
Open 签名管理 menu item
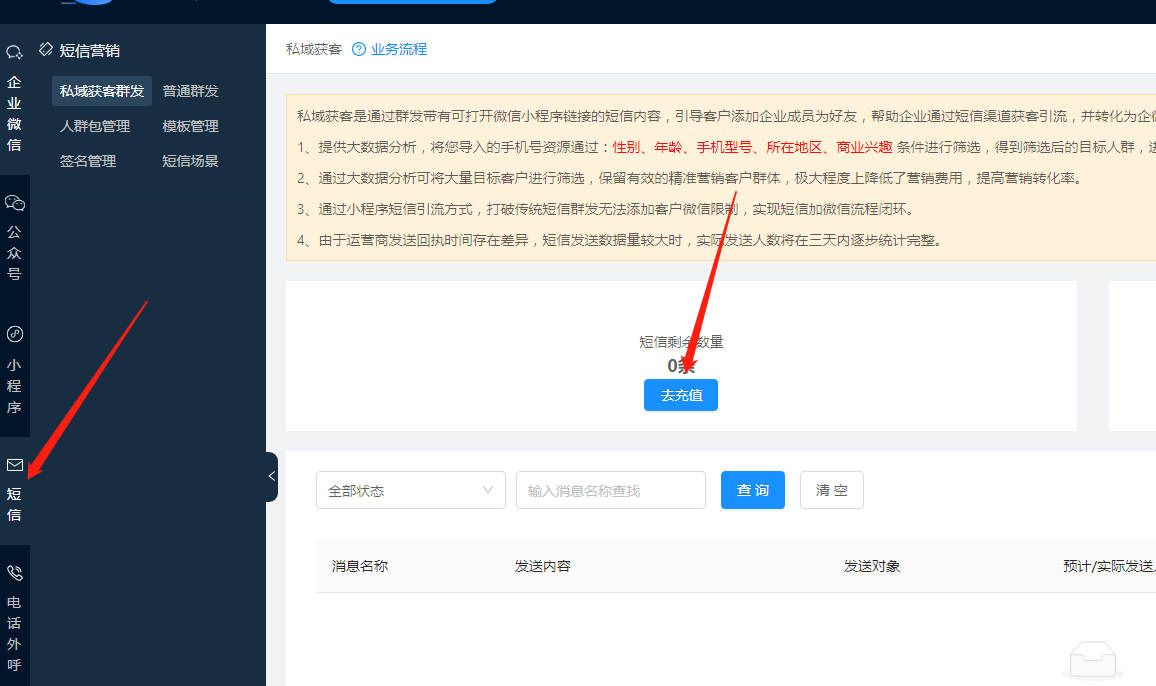coord(88,161)
